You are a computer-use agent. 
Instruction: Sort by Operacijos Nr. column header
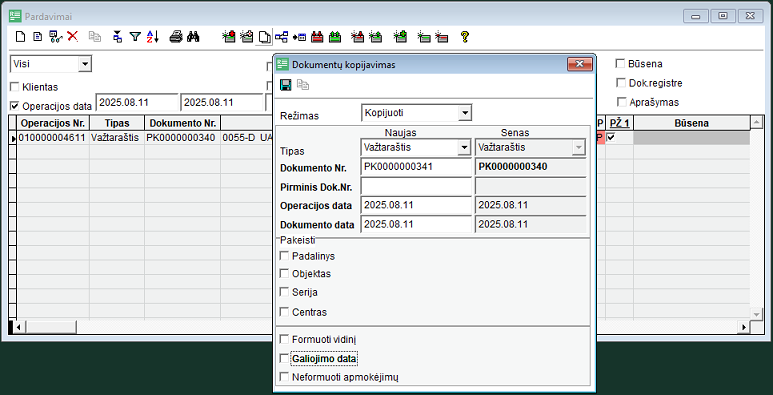click(53, 123)
